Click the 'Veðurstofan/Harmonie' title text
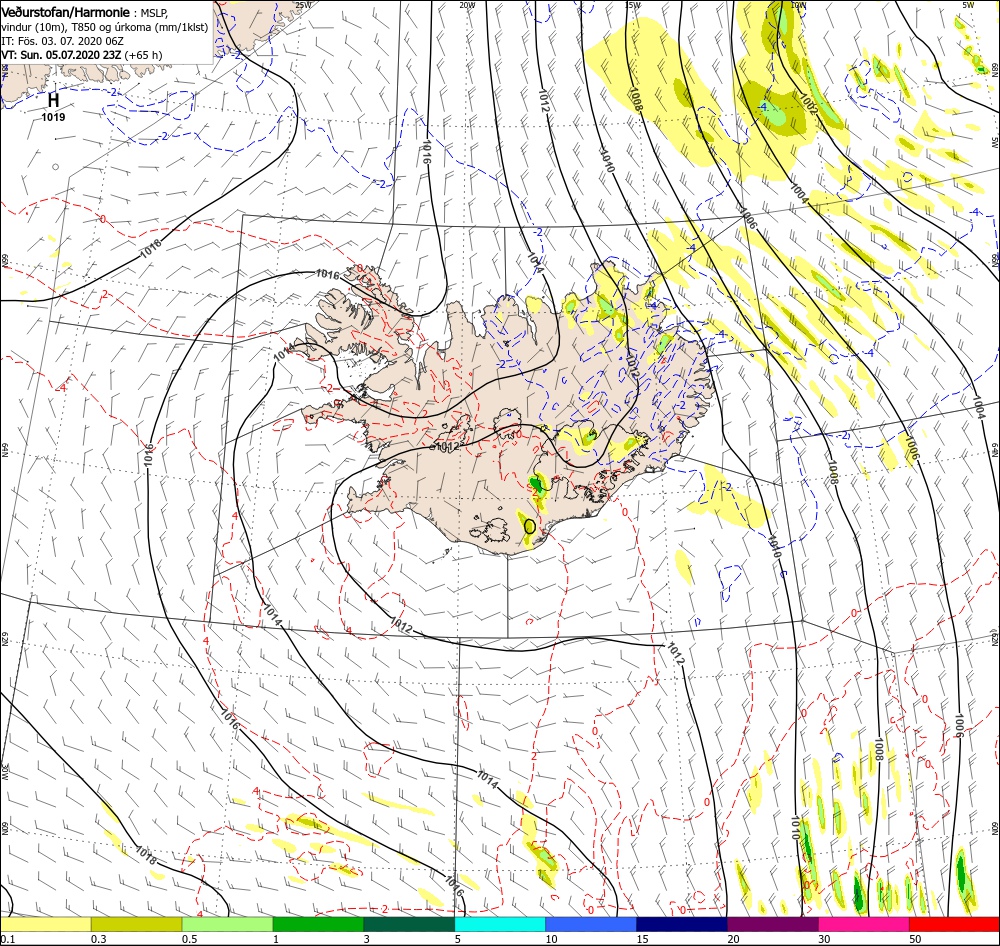Screen dimensions: 1000x946 (x=66, y=12)
